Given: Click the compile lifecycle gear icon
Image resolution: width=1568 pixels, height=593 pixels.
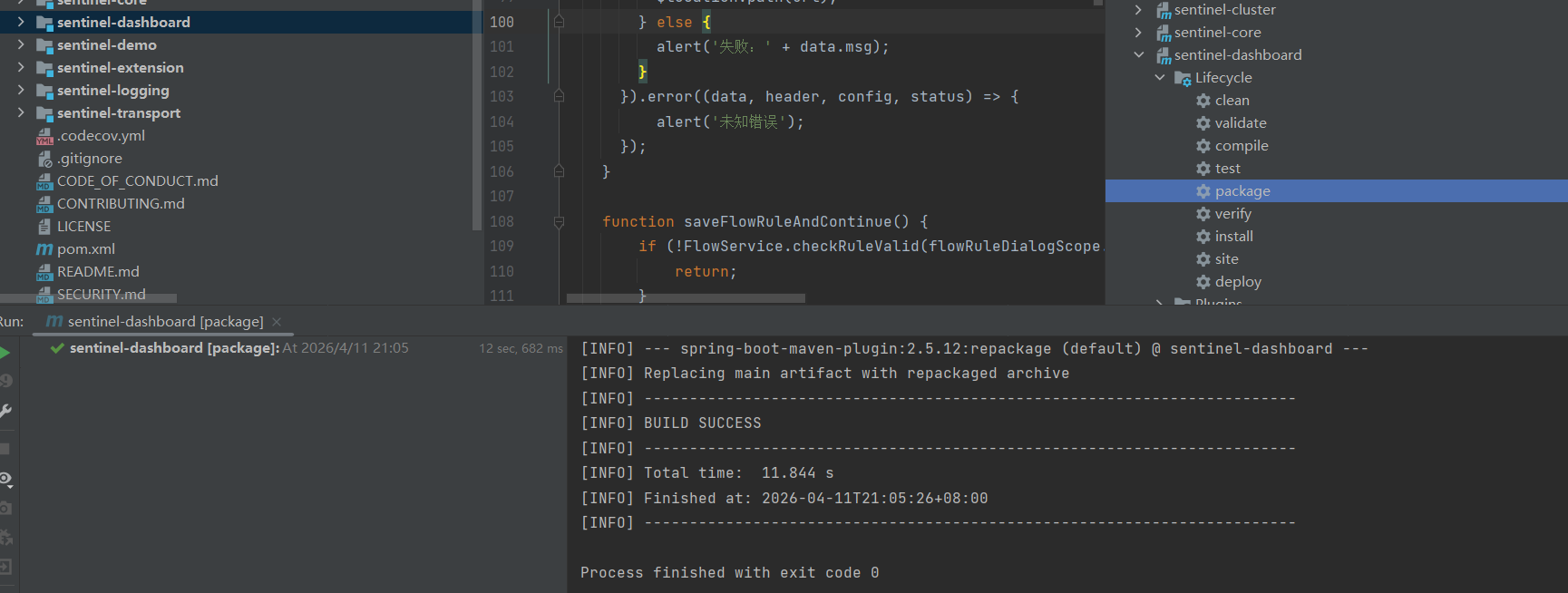Looking at the screenshot, I should tap(1203, 146).
